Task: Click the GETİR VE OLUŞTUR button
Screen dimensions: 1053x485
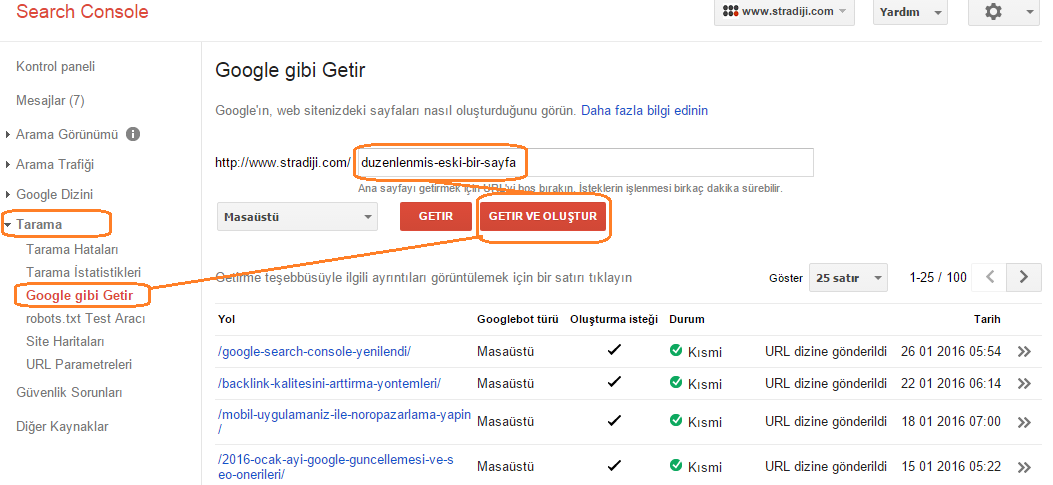Action: [543, 217]
